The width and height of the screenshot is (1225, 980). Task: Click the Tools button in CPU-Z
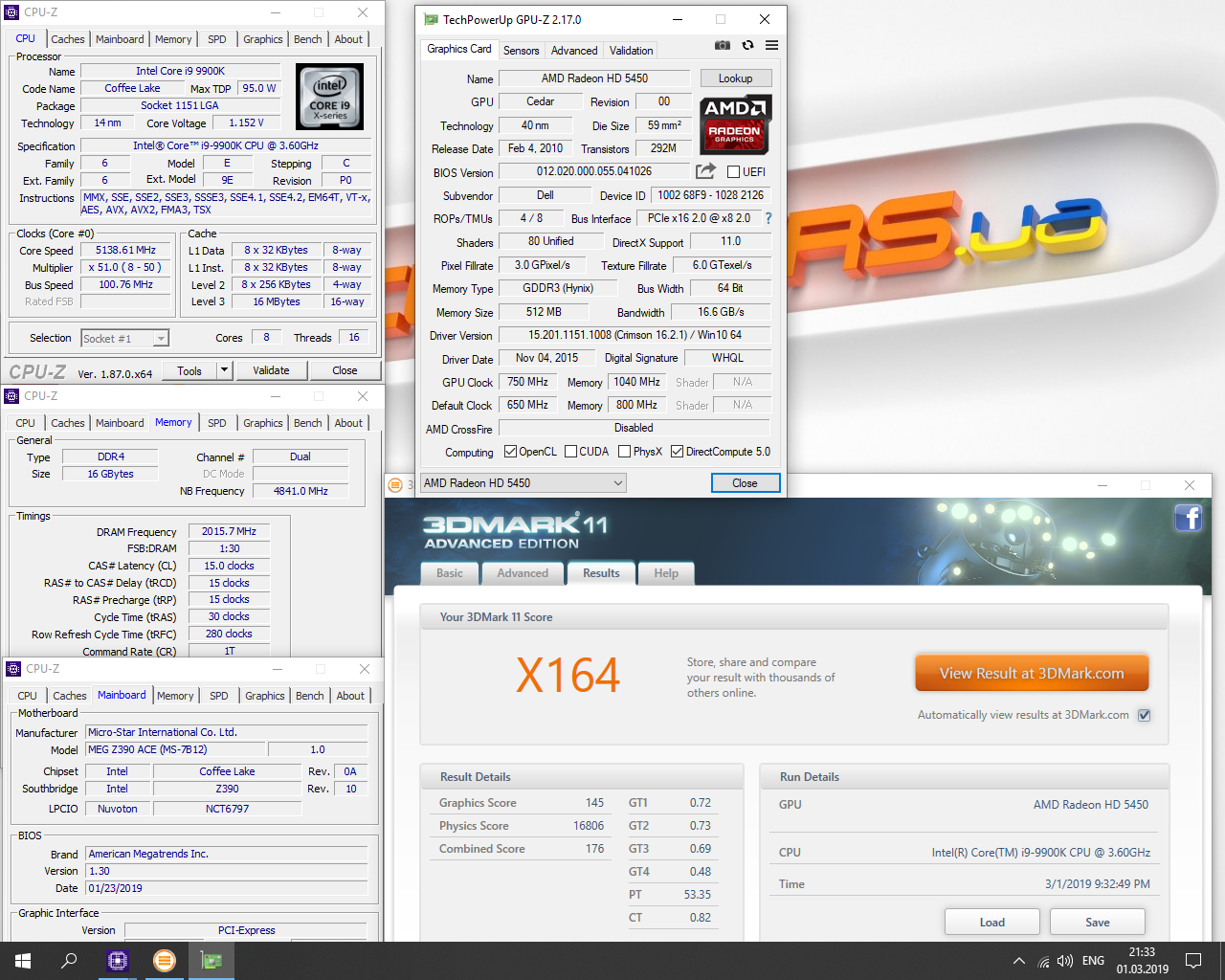[189, 370]
